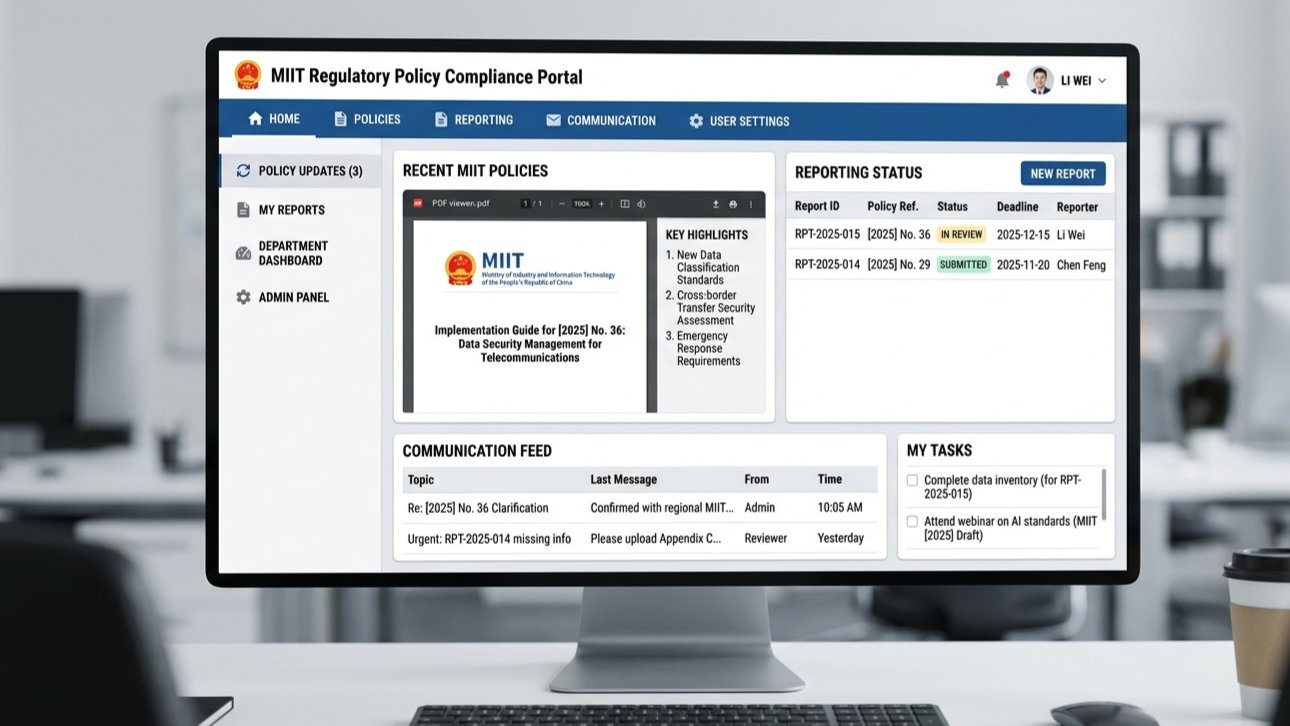The height and width of the screenshot is (726, 1290).
Task: Check the Attend webinar on AI standards checkbox
Action: tap(912, 522)
